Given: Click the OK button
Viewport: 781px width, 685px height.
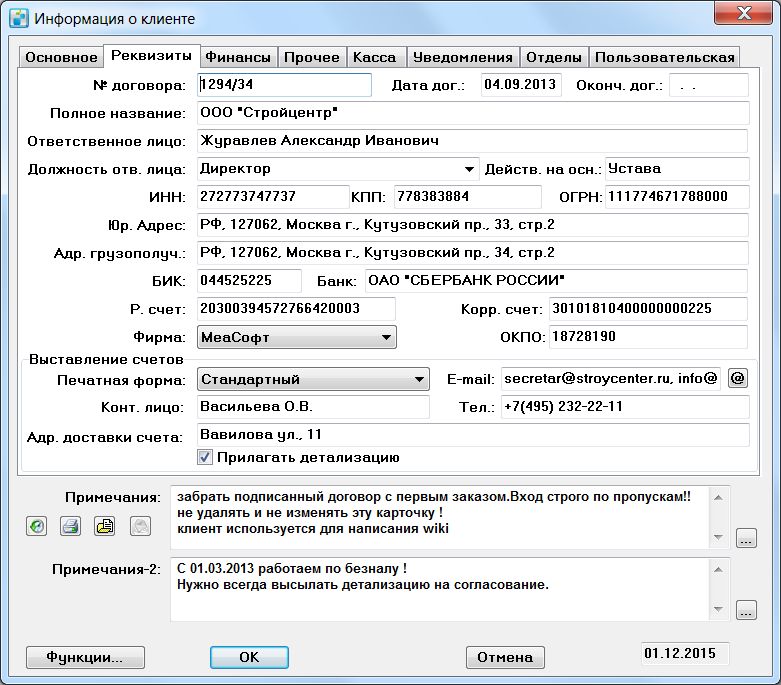Looking at the screenshot, I should 249,657.
